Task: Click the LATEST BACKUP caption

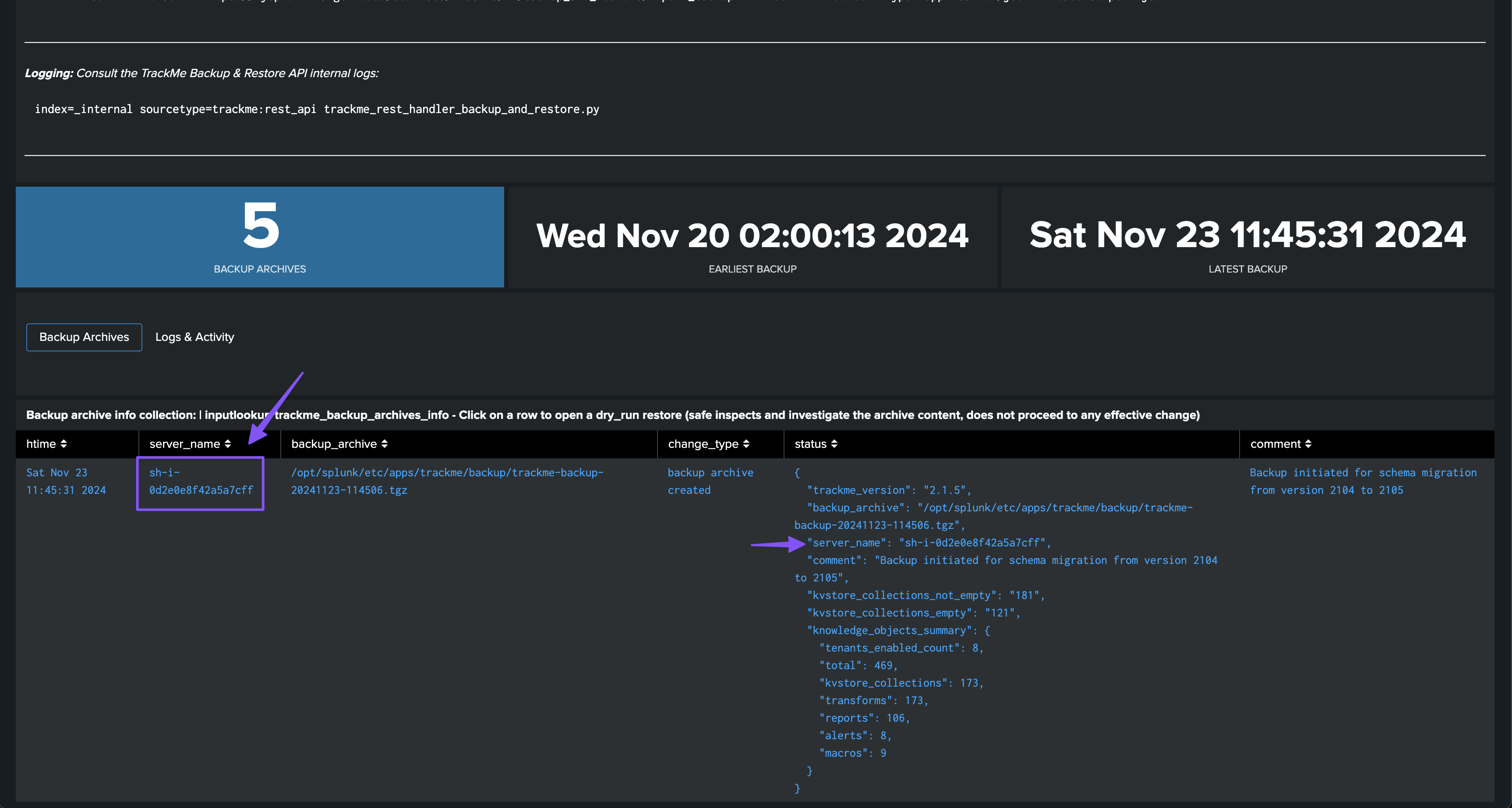Action: pyautogui.click(x=1248, y=269)
